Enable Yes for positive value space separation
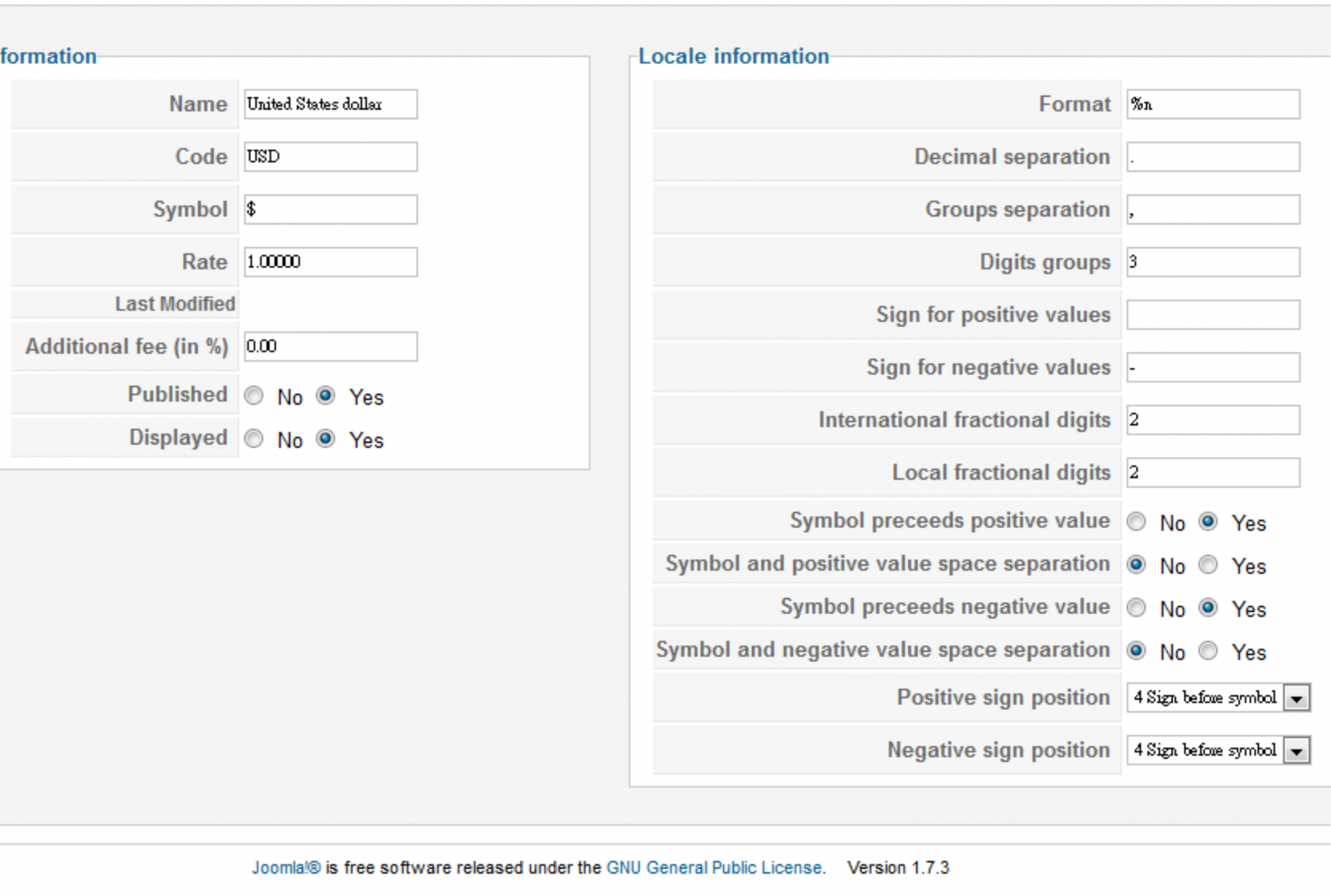Screen dimensions: 1331x896 pyautogui.click(x=1208, y=565)
